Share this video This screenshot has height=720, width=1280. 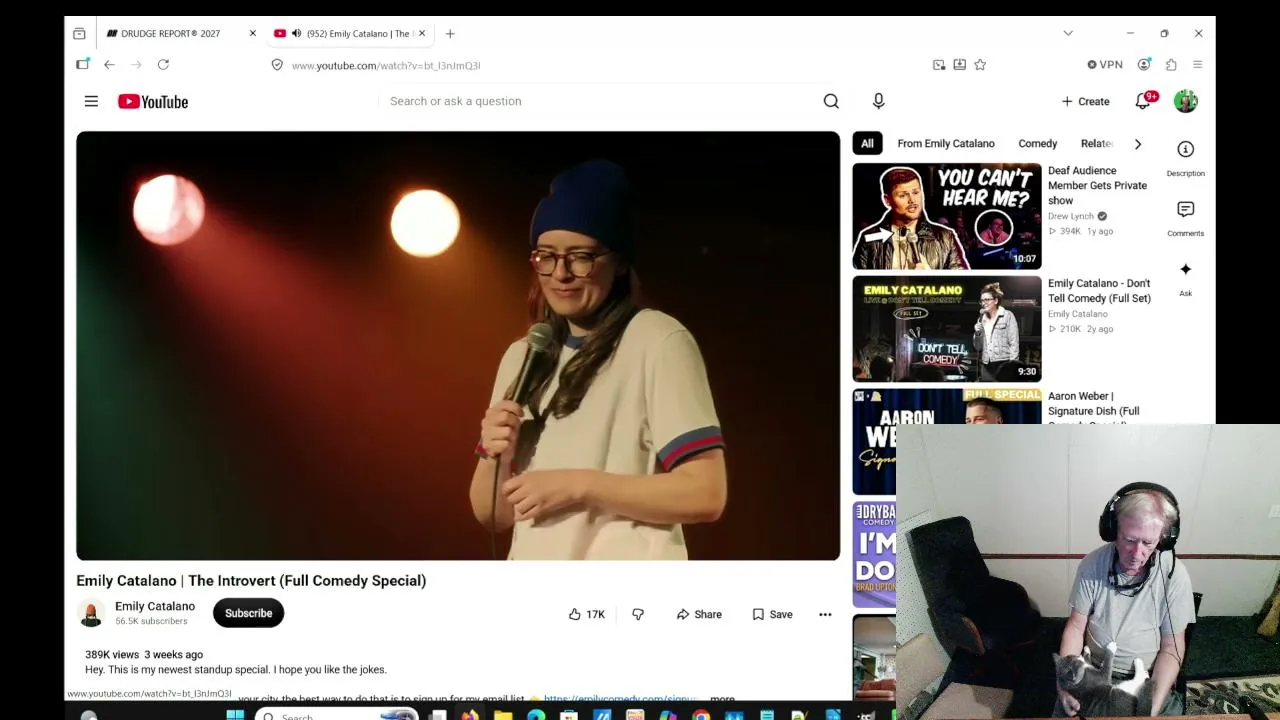point(699,614)
